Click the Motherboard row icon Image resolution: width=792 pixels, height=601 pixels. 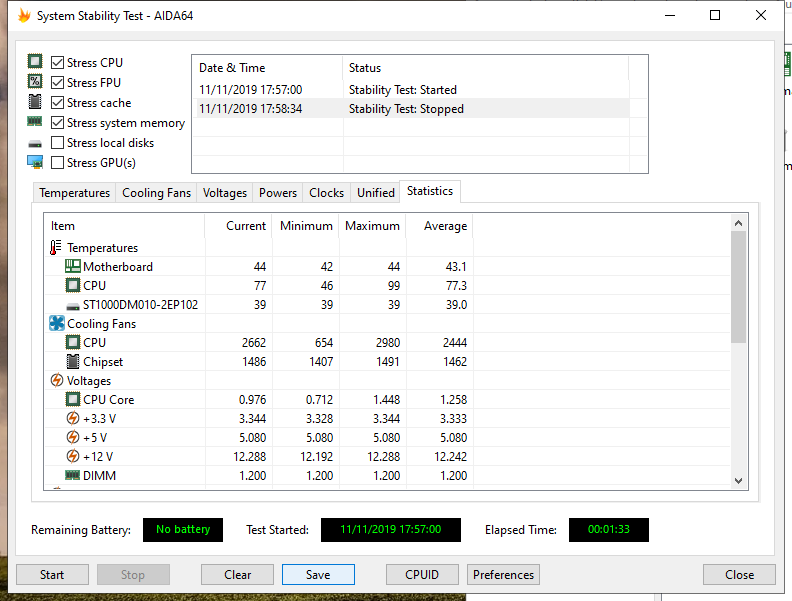tap(73, 266)
